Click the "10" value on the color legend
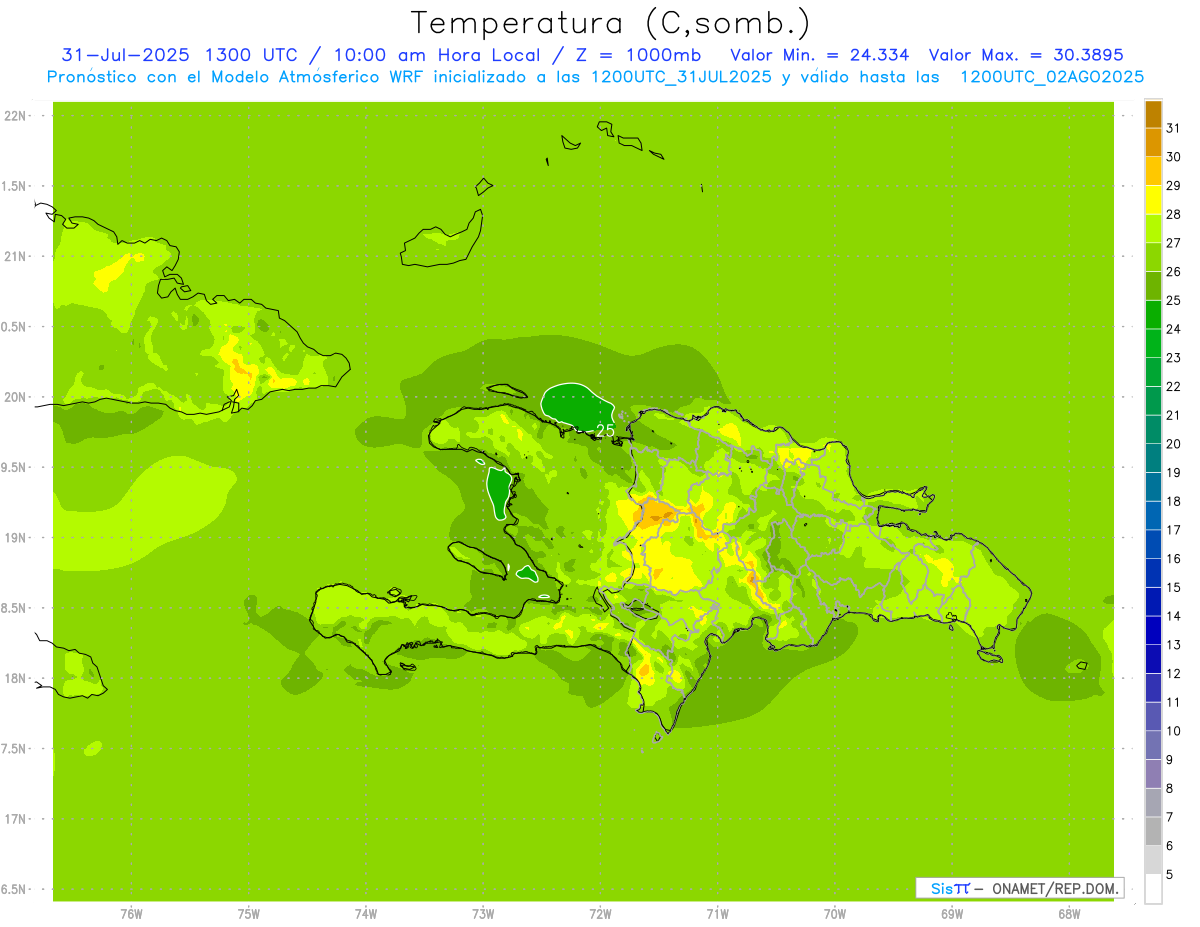Viewport: 1200px width, 927px height. pyautogui.click(x=1173, y=731)
